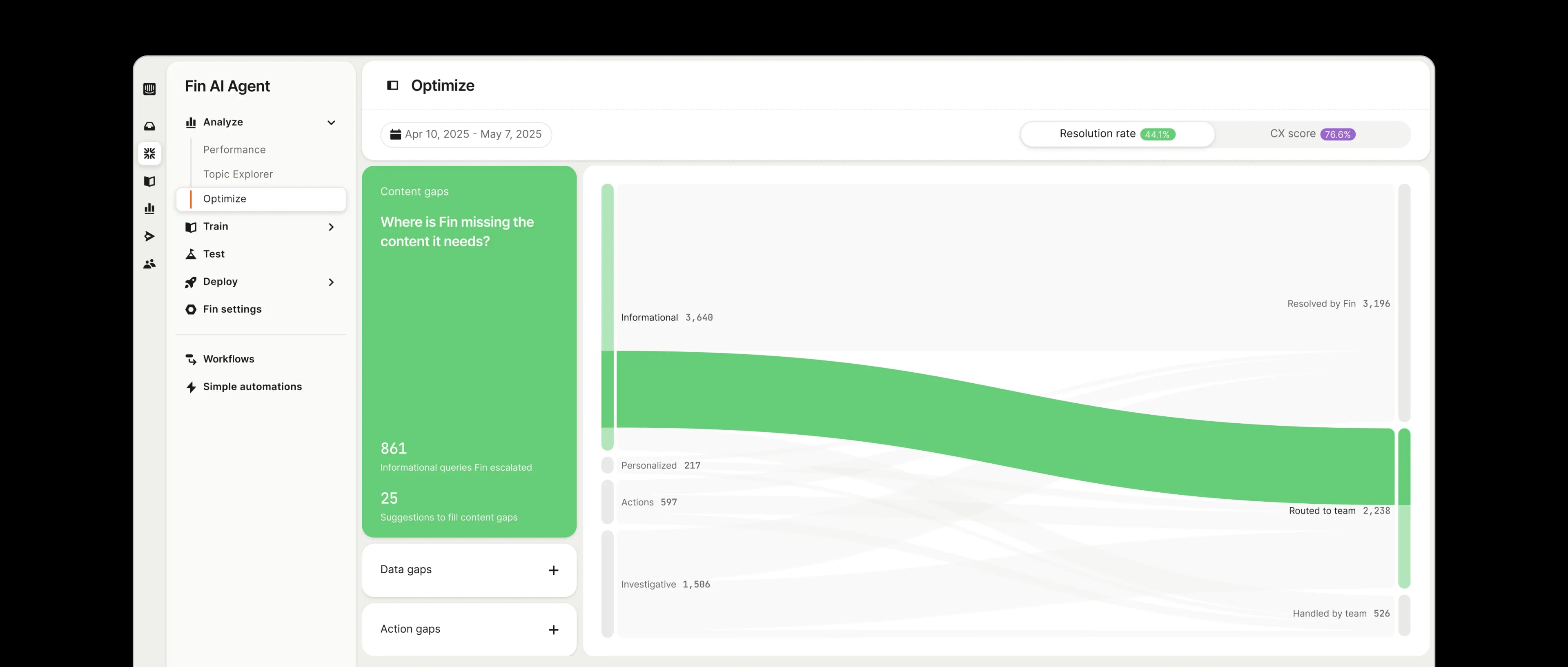Click the Fin AI Agent heading
Image resolution: width=1568 pixels, height=667 pixels.
point(227,86)
